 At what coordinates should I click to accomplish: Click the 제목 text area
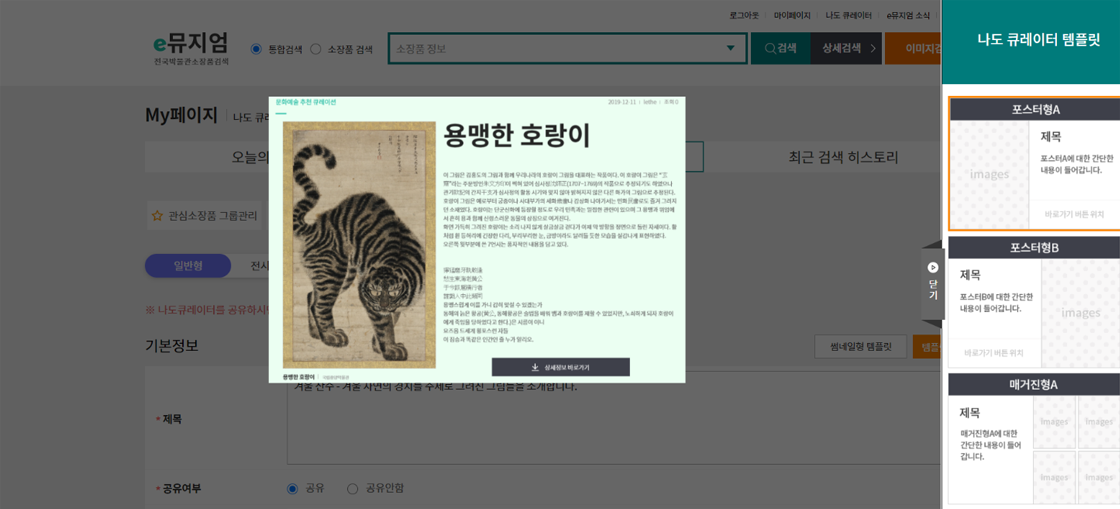614,418
